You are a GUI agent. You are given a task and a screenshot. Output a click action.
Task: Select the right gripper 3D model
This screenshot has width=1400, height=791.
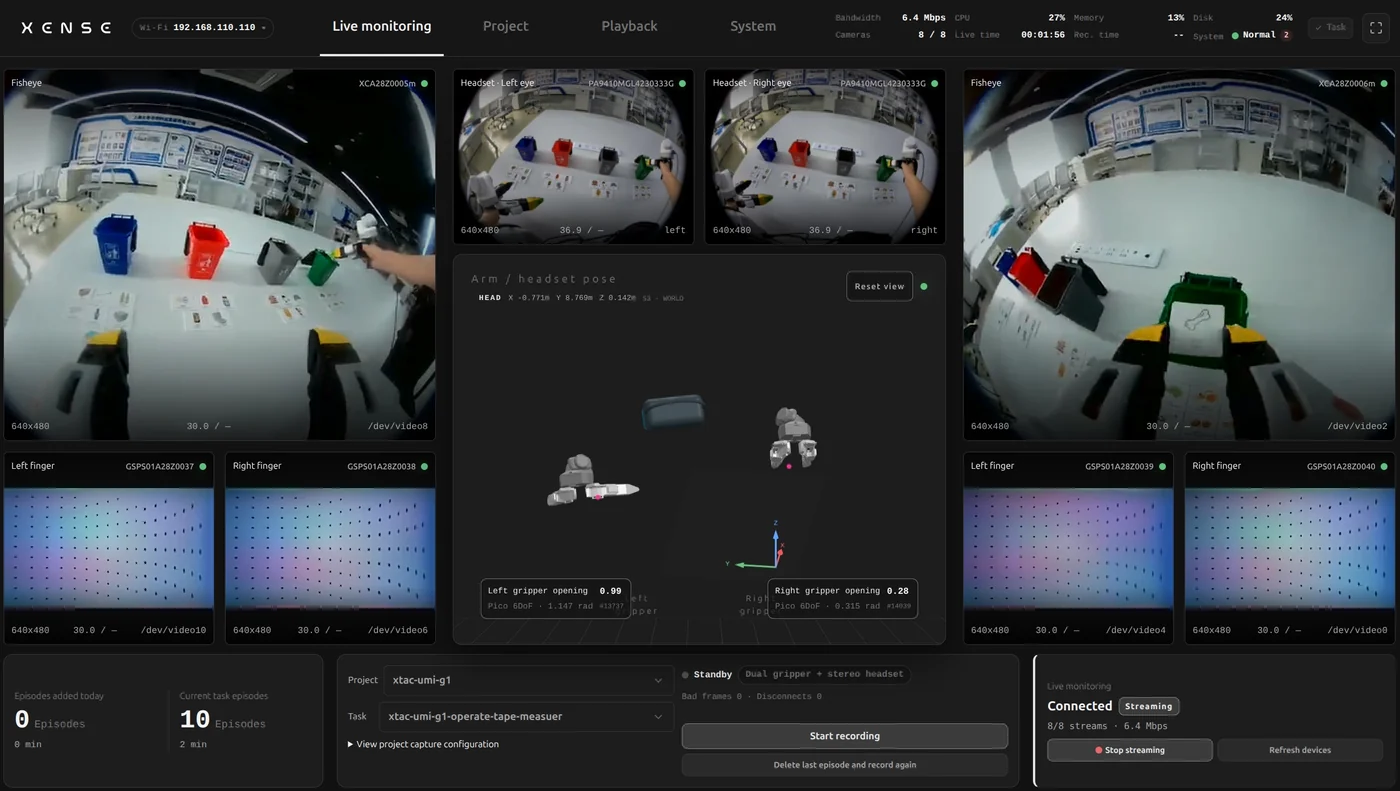click(x=793, y=438)
